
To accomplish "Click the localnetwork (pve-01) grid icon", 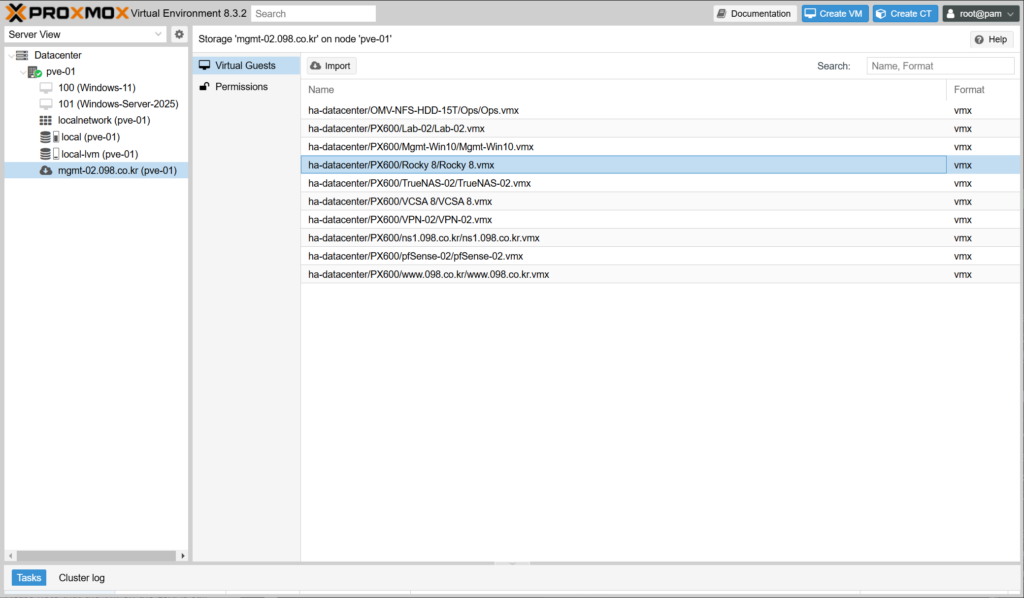I will point(46,120).
